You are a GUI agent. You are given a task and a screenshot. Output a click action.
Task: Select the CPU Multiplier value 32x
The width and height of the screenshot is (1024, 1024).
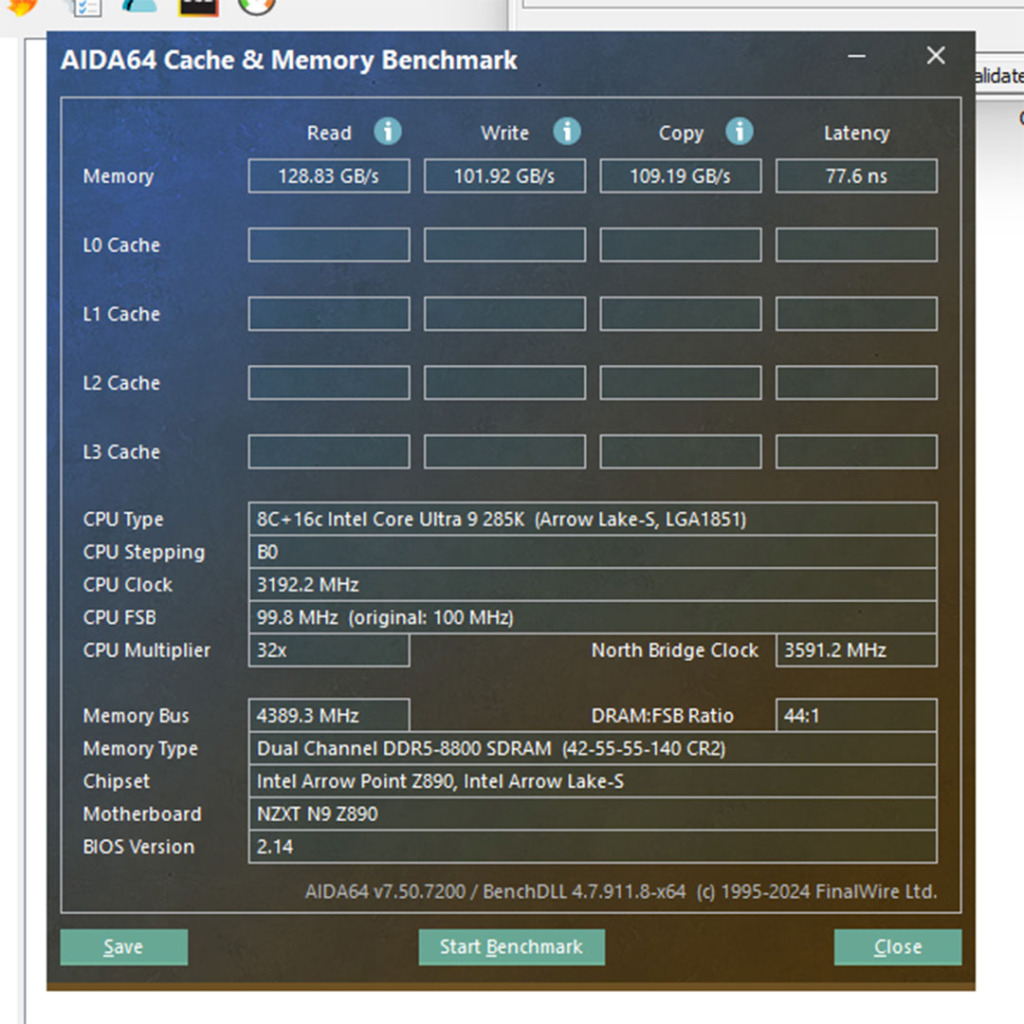pos(329,650)
